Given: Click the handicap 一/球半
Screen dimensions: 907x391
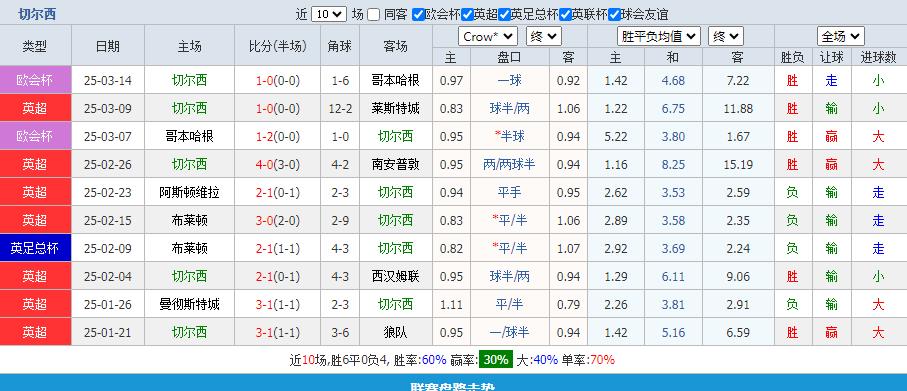Looking at the screenshot, I should (510, 332).
